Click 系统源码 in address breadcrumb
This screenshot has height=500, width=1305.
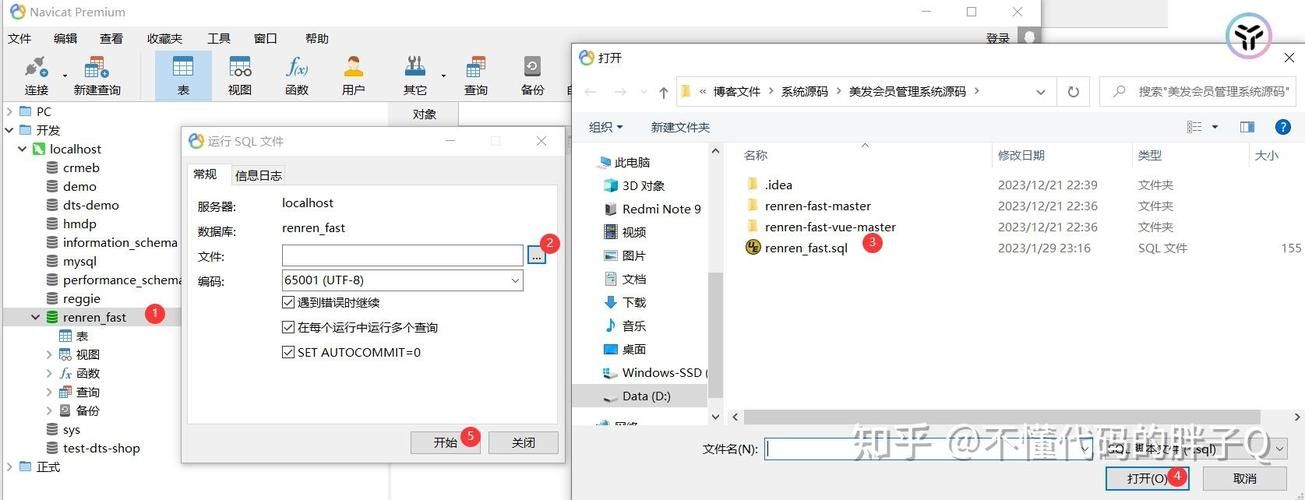click(x=805, y=91)
